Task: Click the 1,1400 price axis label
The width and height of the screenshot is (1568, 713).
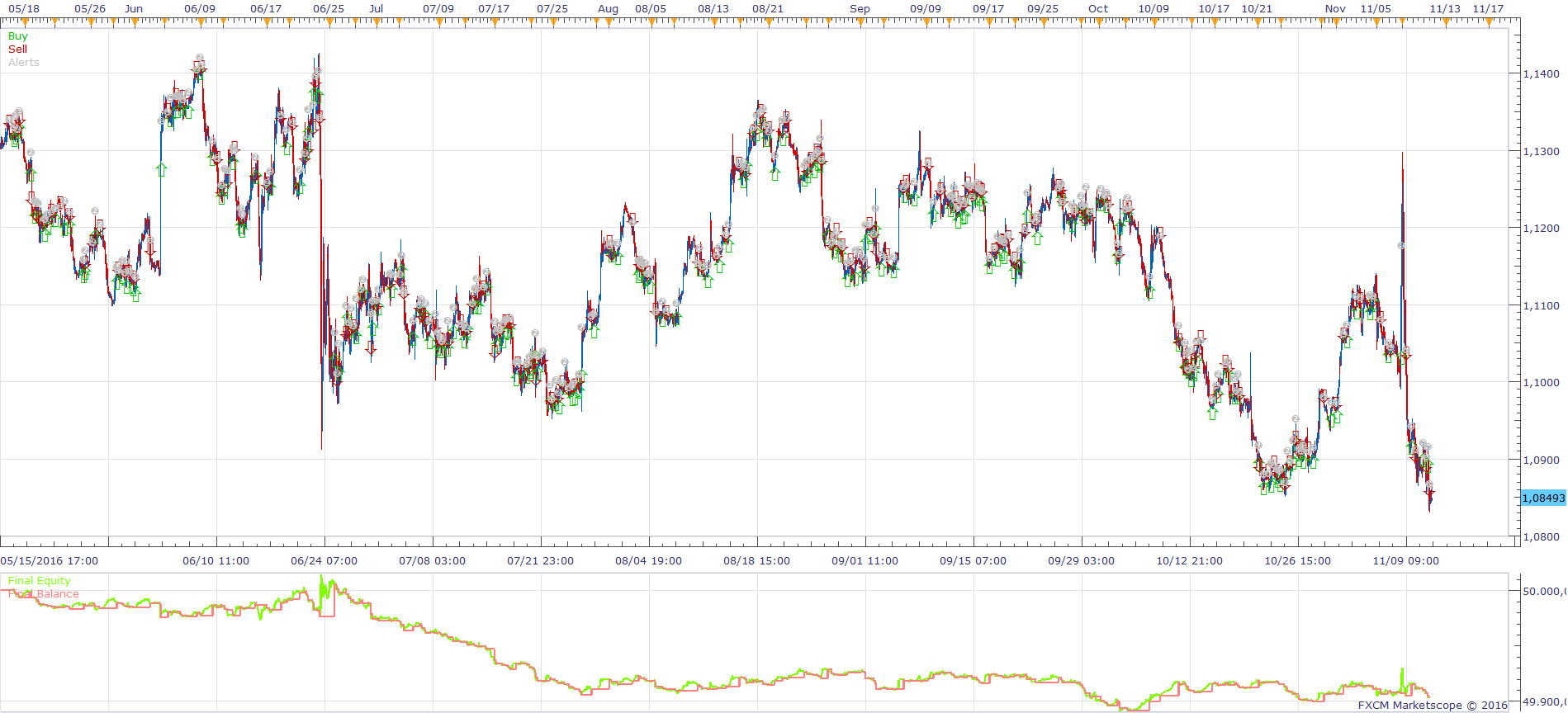Action: 1541,74
